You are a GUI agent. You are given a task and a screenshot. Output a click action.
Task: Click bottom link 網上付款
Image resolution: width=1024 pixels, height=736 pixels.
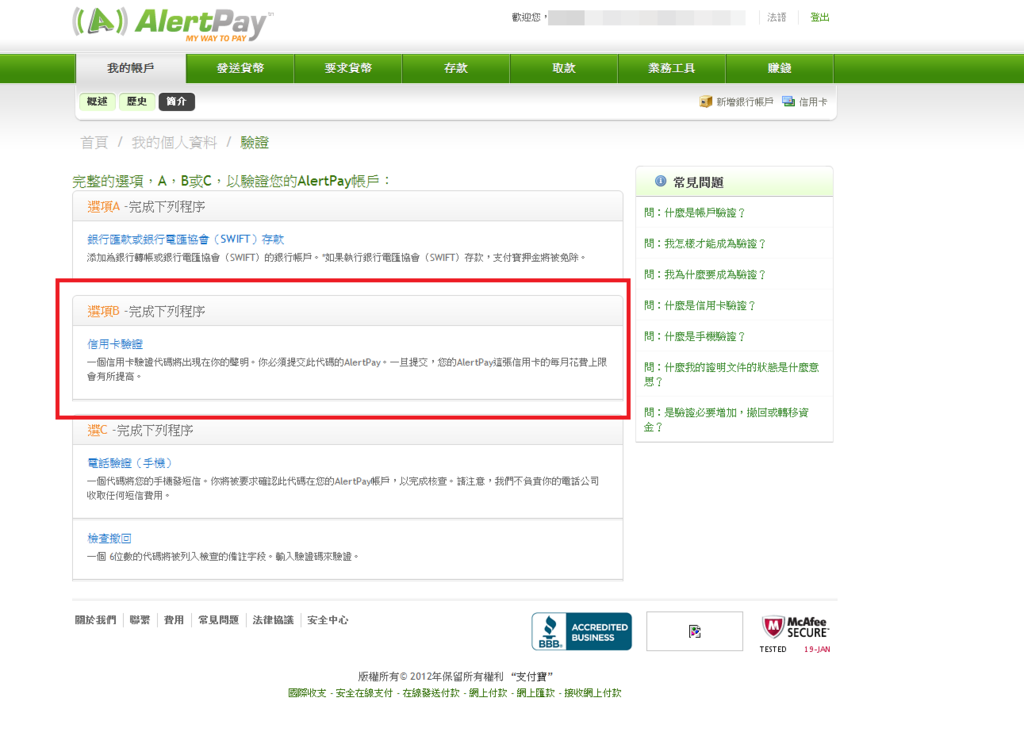[x=488, y=693]
